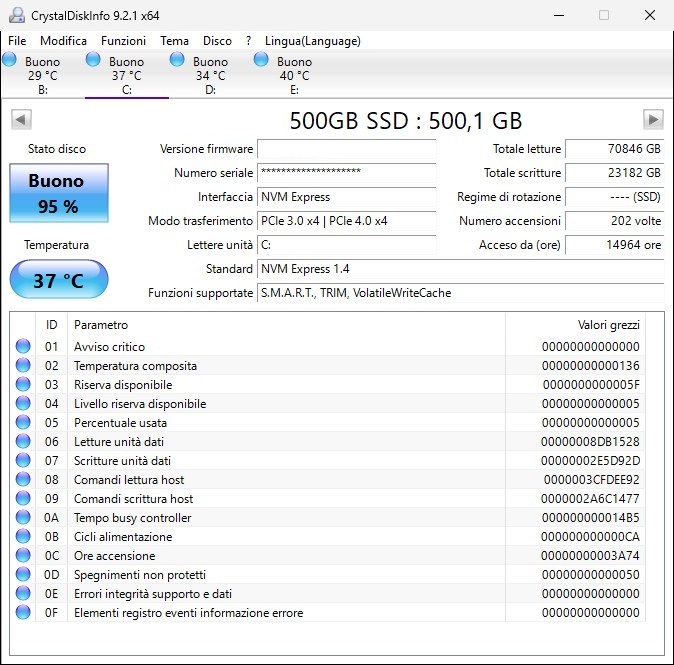Click status orb for Riserva disponibile row
The height and width of the screenshot is (665, 674).
tap(23, 384)
